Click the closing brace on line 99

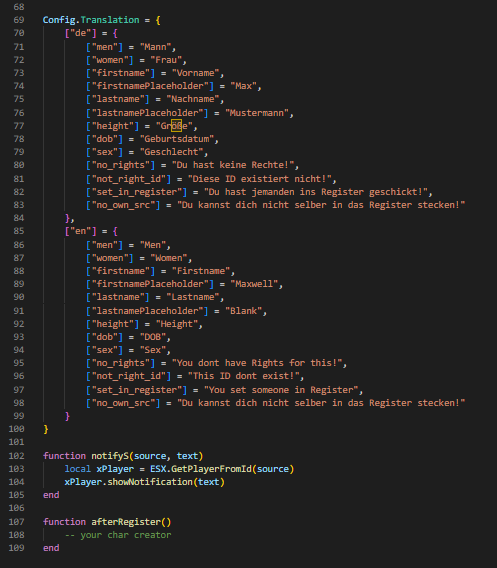67,416
